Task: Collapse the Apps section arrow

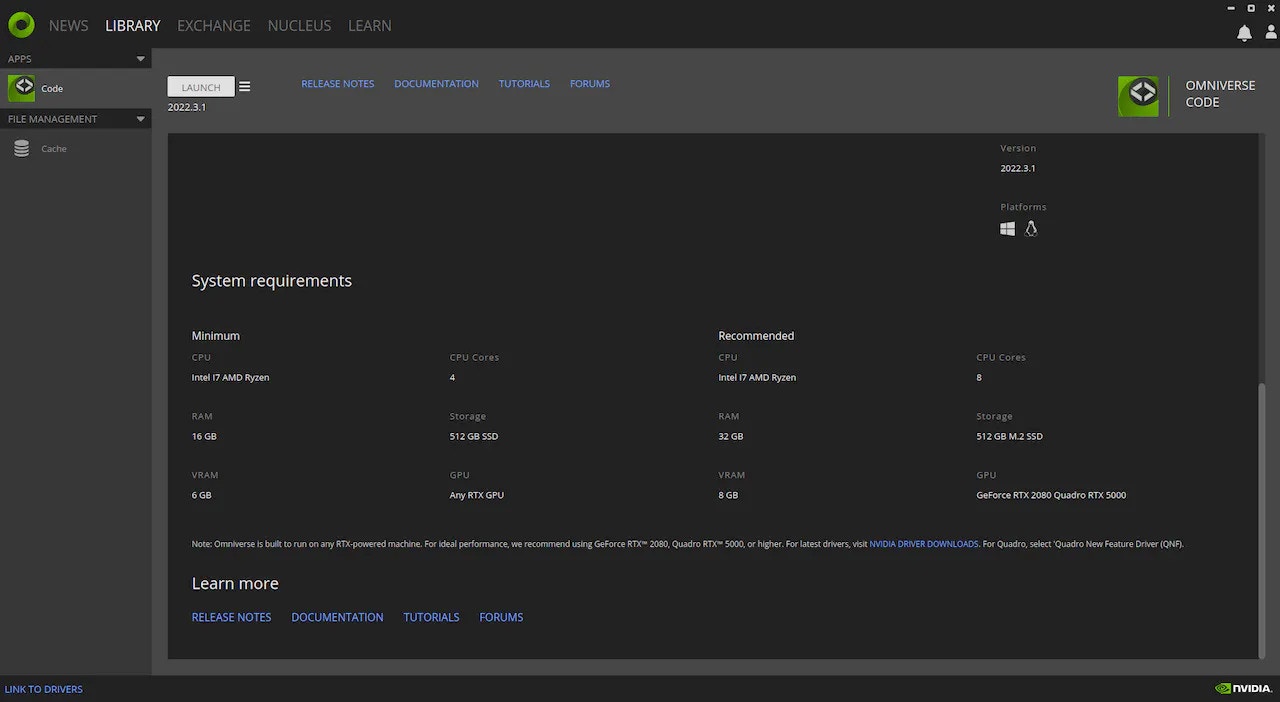Action: [x=141, y=59]
